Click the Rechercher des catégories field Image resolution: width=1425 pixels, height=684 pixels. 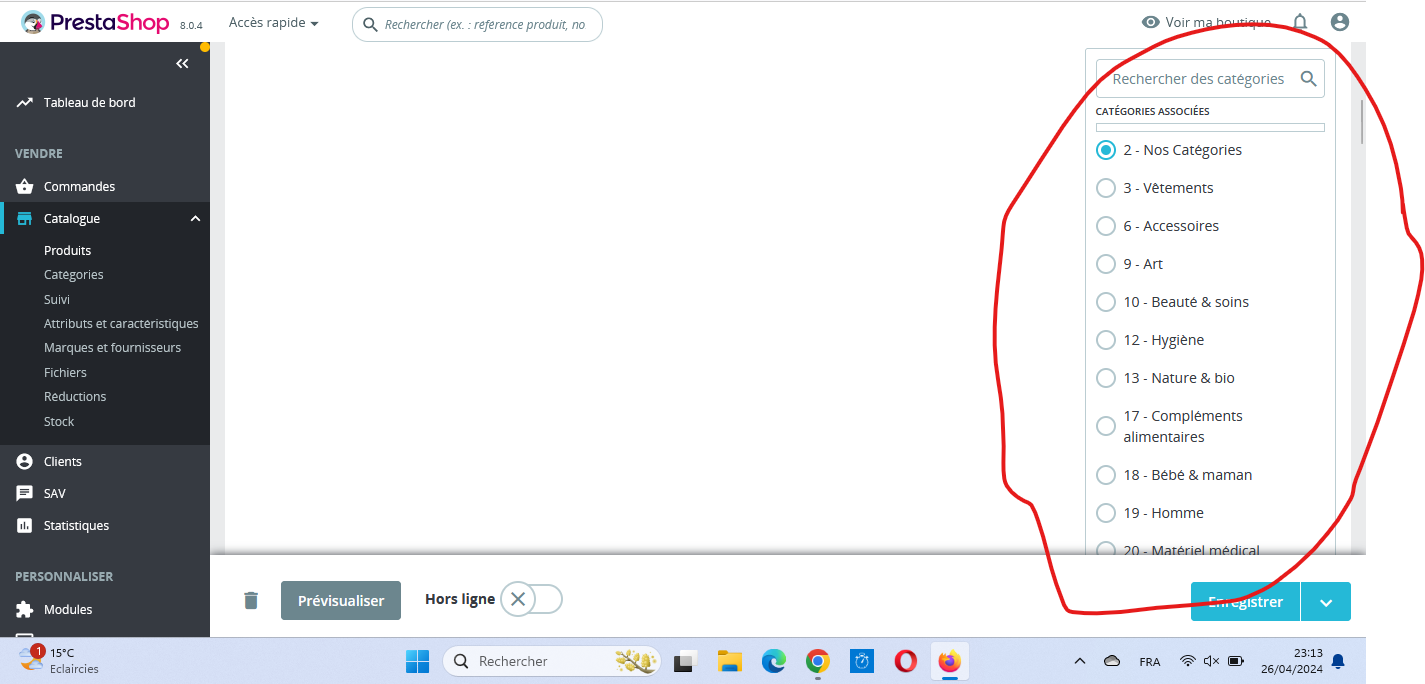pos(1210,78)
